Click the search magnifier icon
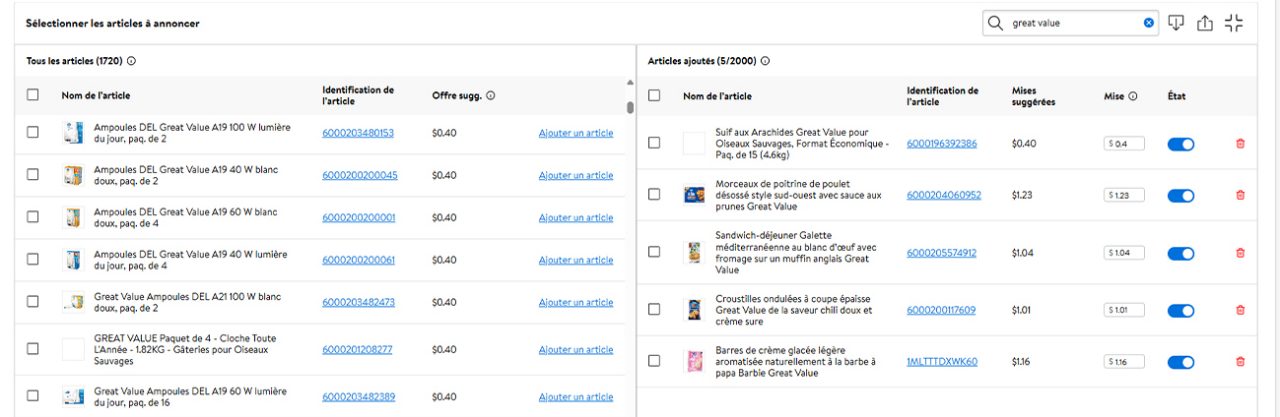Image resolution: width=1280 pixels, height=417 pixels. pos(996,23)
